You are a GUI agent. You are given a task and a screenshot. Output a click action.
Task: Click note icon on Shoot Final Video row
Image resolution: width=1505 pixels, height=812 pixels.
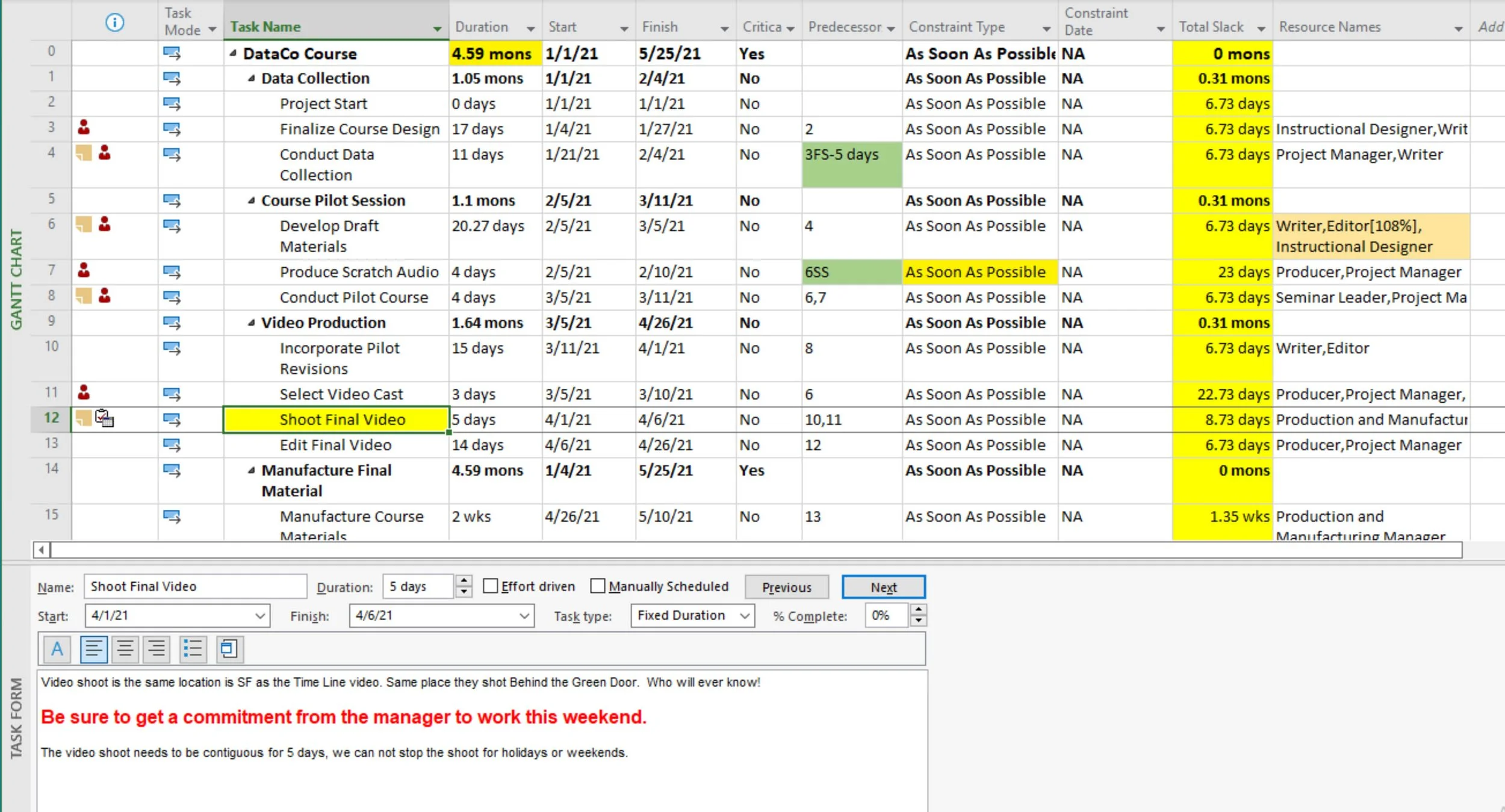click(84, 418)
